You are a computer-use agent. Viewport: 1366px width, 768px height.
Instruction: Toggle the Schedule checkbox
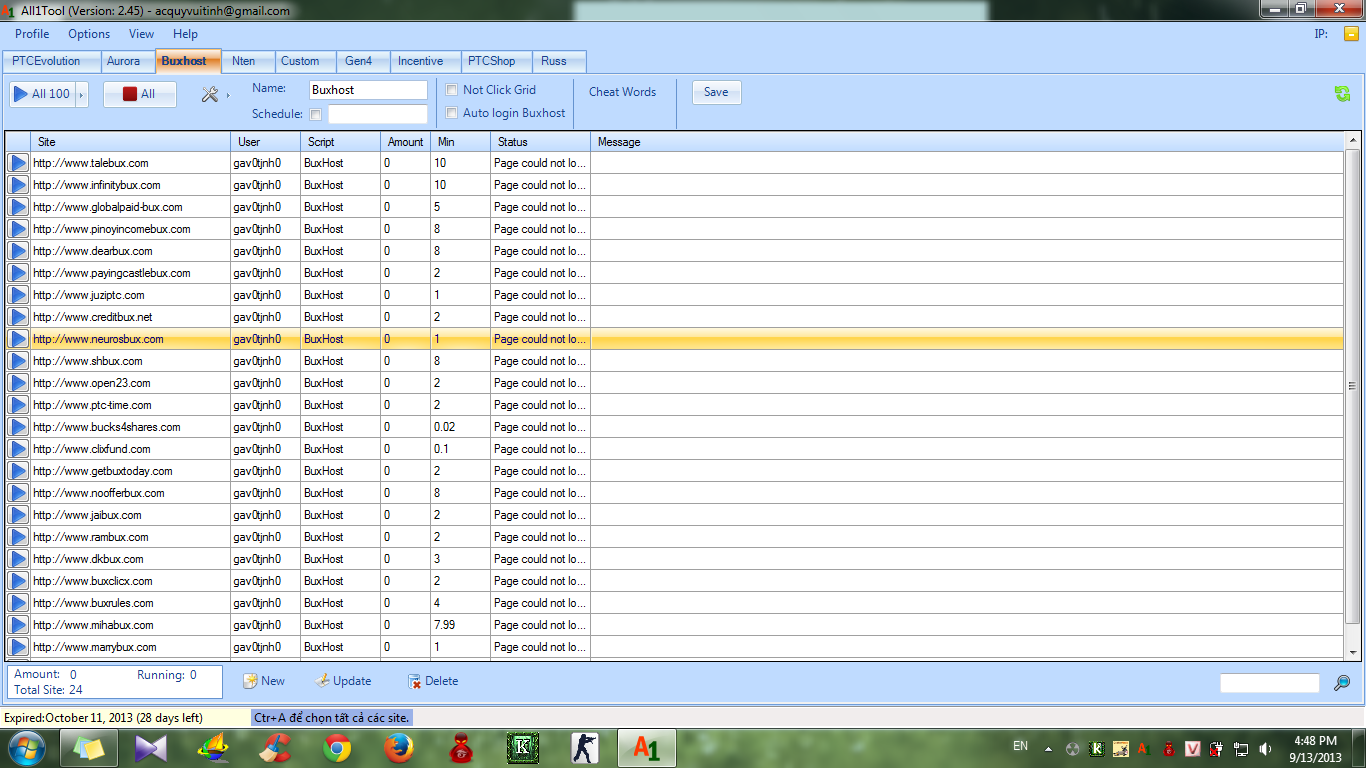pyautogui.click(x=316, y=114)
